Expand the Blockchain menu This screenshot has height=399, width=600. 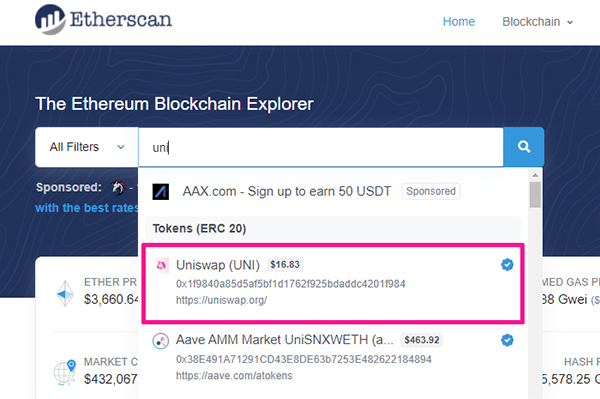[537, 22]
